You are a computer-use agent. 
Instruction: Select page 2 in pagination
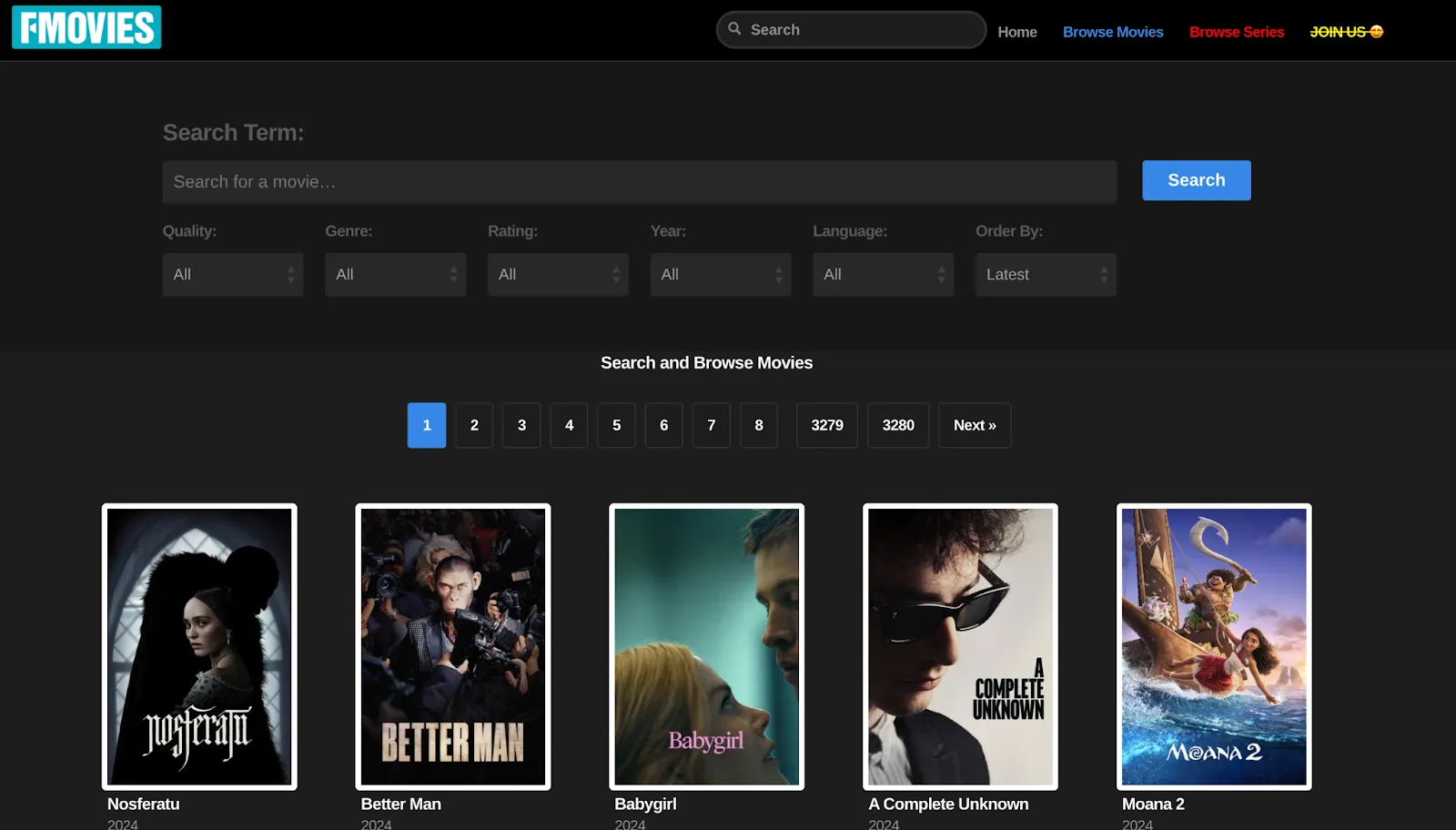(474, 425)
